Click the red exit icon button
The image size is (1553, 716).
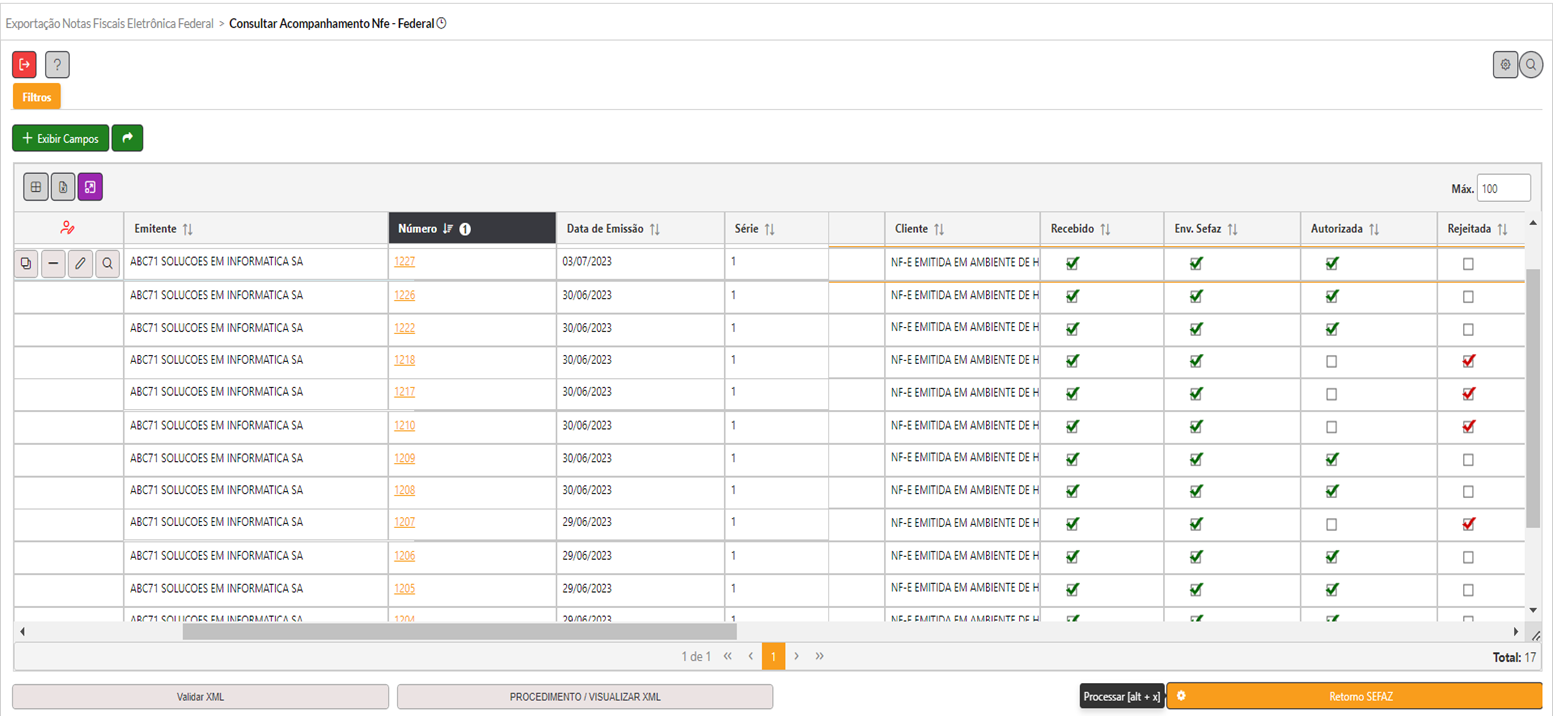[x=25, y=65]
